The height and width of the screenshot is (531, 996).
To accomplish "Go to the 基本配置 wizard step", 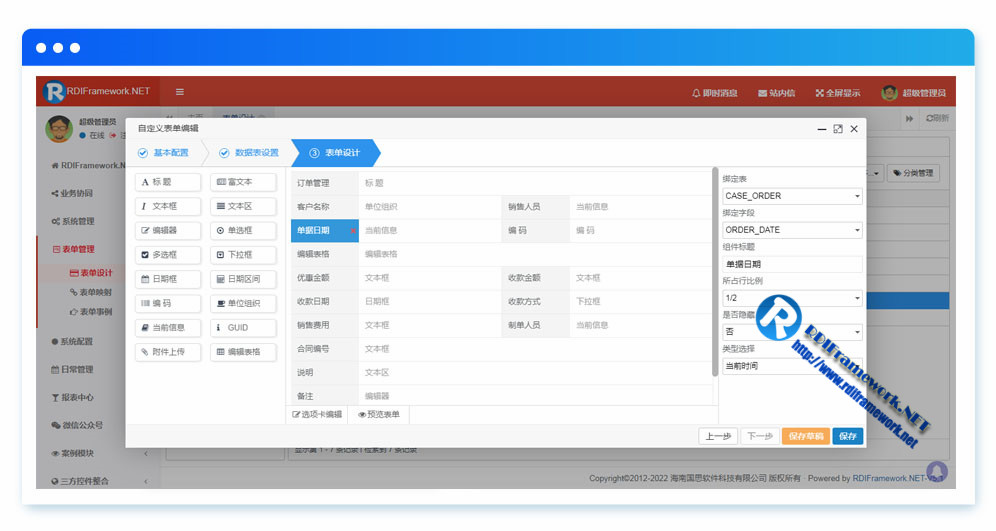I will [164, 152].
